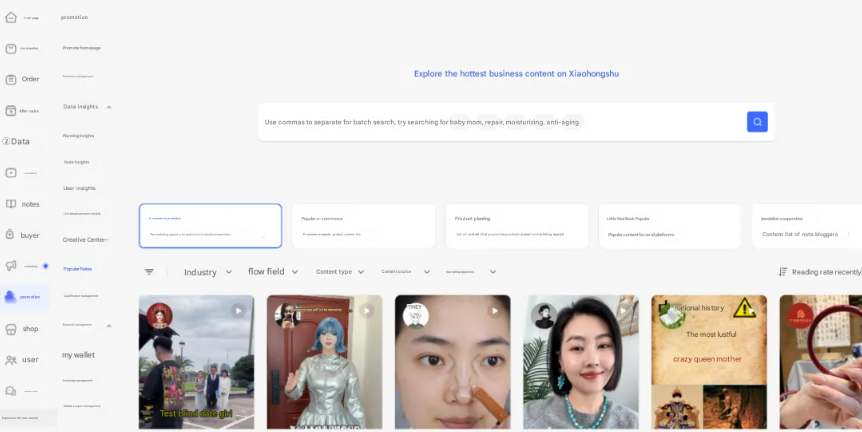Open Note insights menu item
Screen dimensions: 862x432
pyautogui.click(x=76, y=162)
